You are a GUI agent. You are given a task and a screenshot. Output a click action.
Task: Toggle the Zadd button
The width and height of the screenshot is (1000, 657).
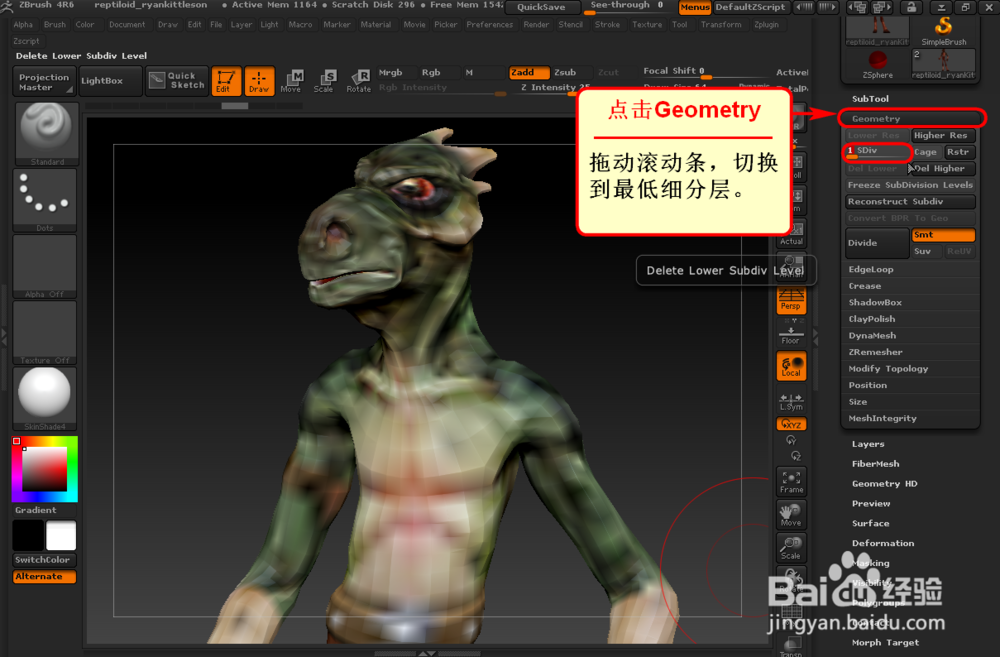pyautogui.click(x=529, y=73)
